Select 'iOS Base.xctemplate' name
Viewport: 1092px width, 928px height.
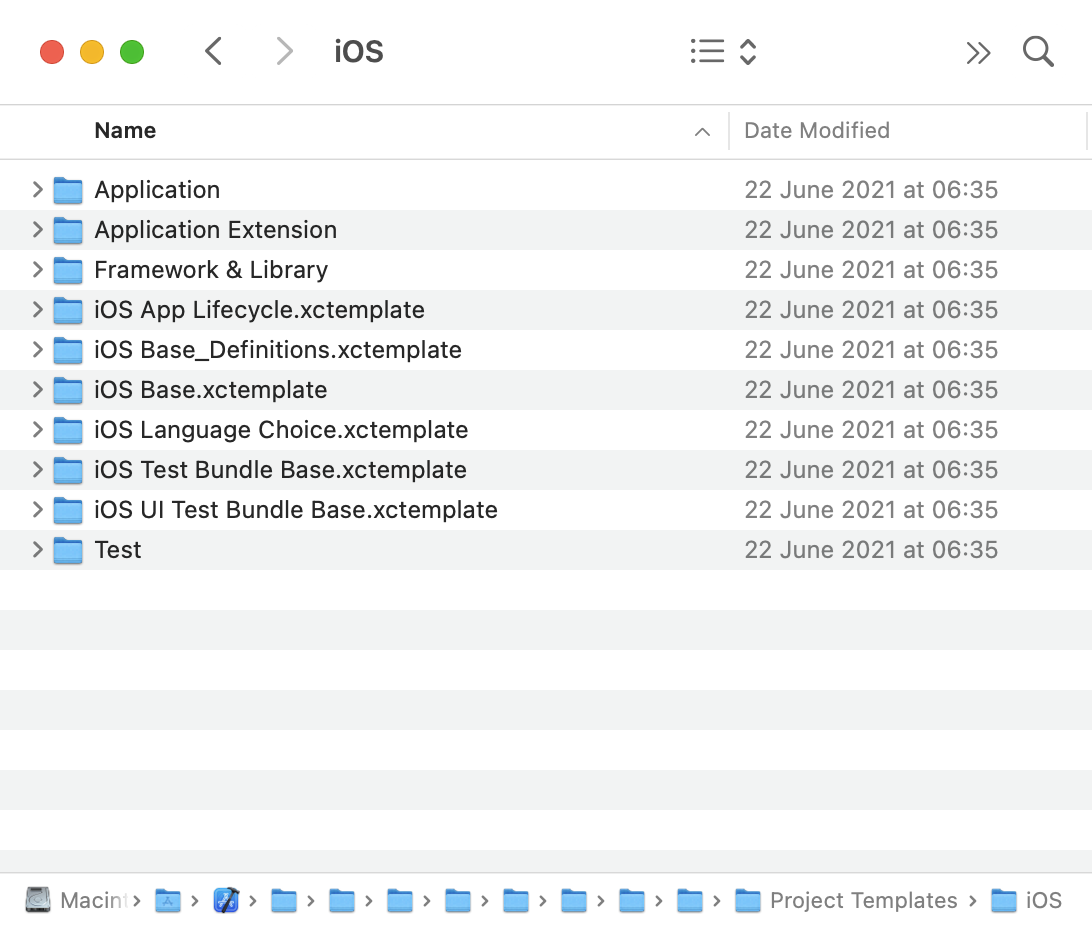pos(210,390)
